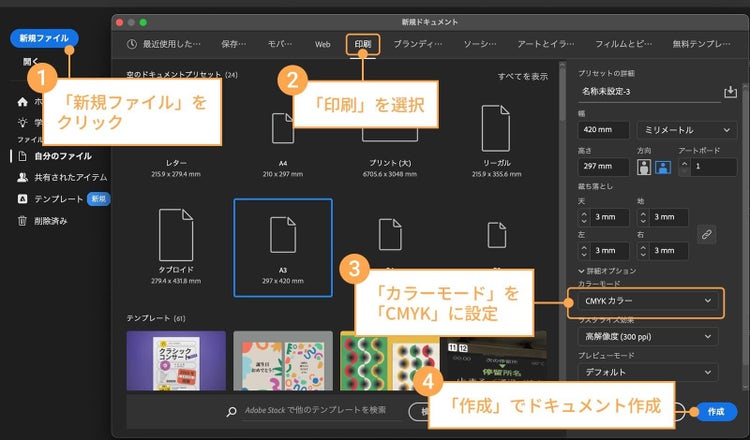
Task: Edit the 幅 width field 420 mm
Action: point(603,130)
